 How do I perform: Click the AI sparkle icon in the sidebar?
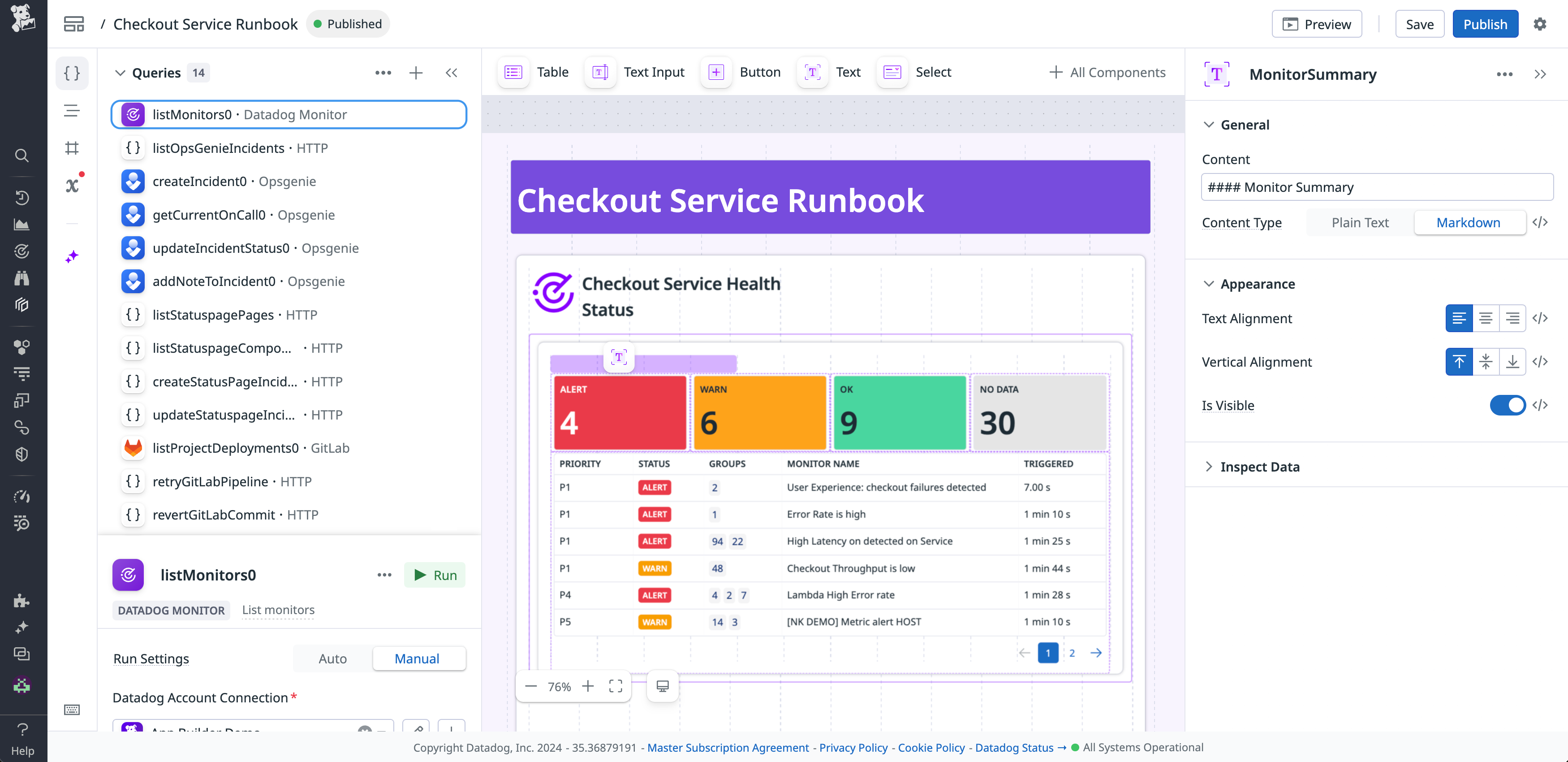click(x=72, y=257)
